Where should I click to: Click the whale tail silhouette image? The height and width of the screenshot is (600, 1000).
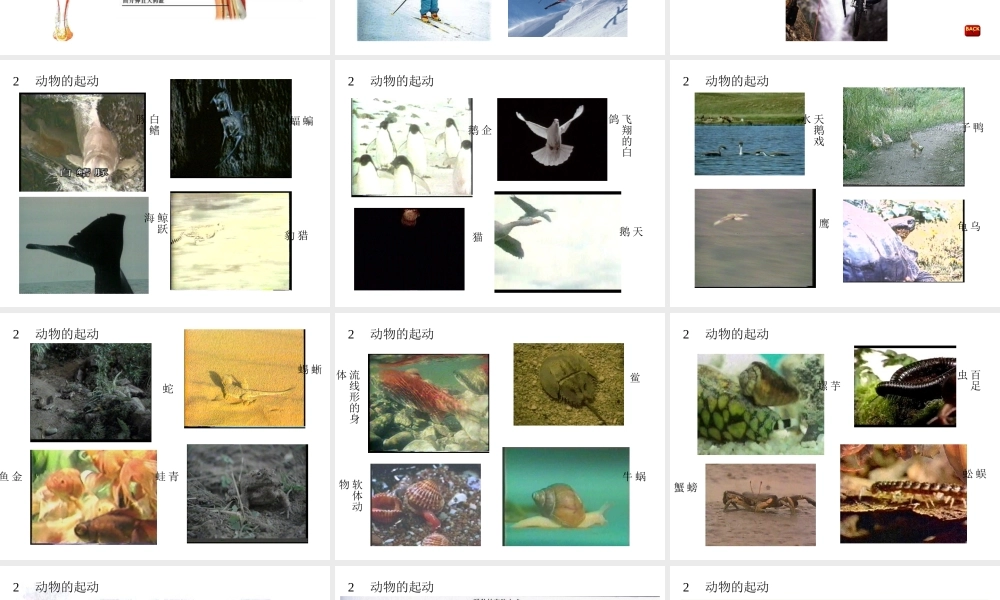(84, 245)
